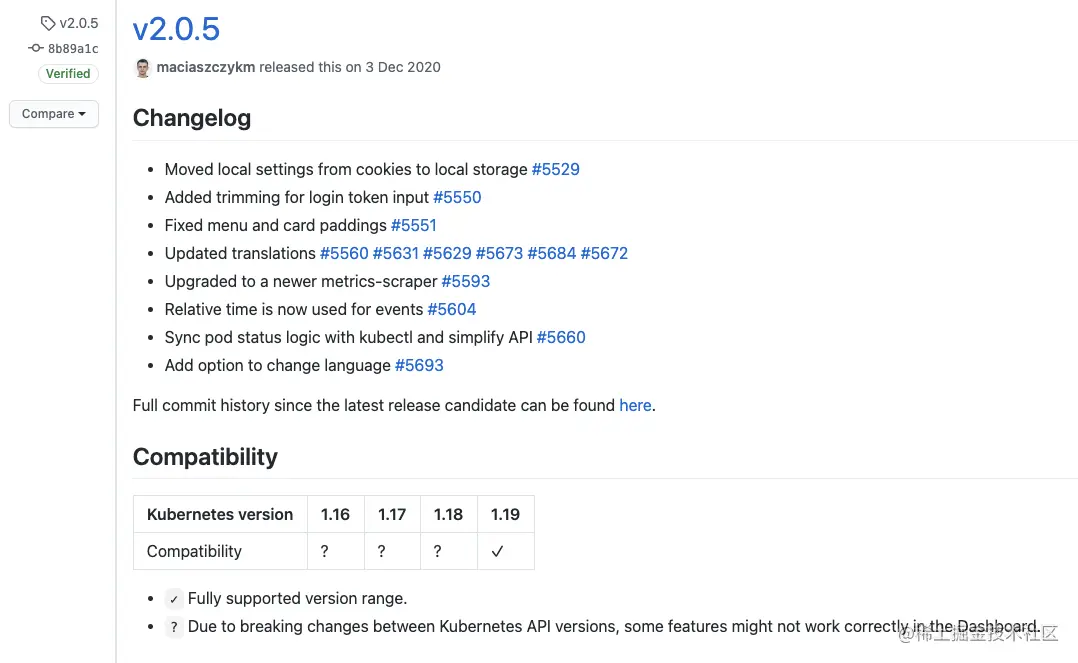Open pull request #5529

556,170
